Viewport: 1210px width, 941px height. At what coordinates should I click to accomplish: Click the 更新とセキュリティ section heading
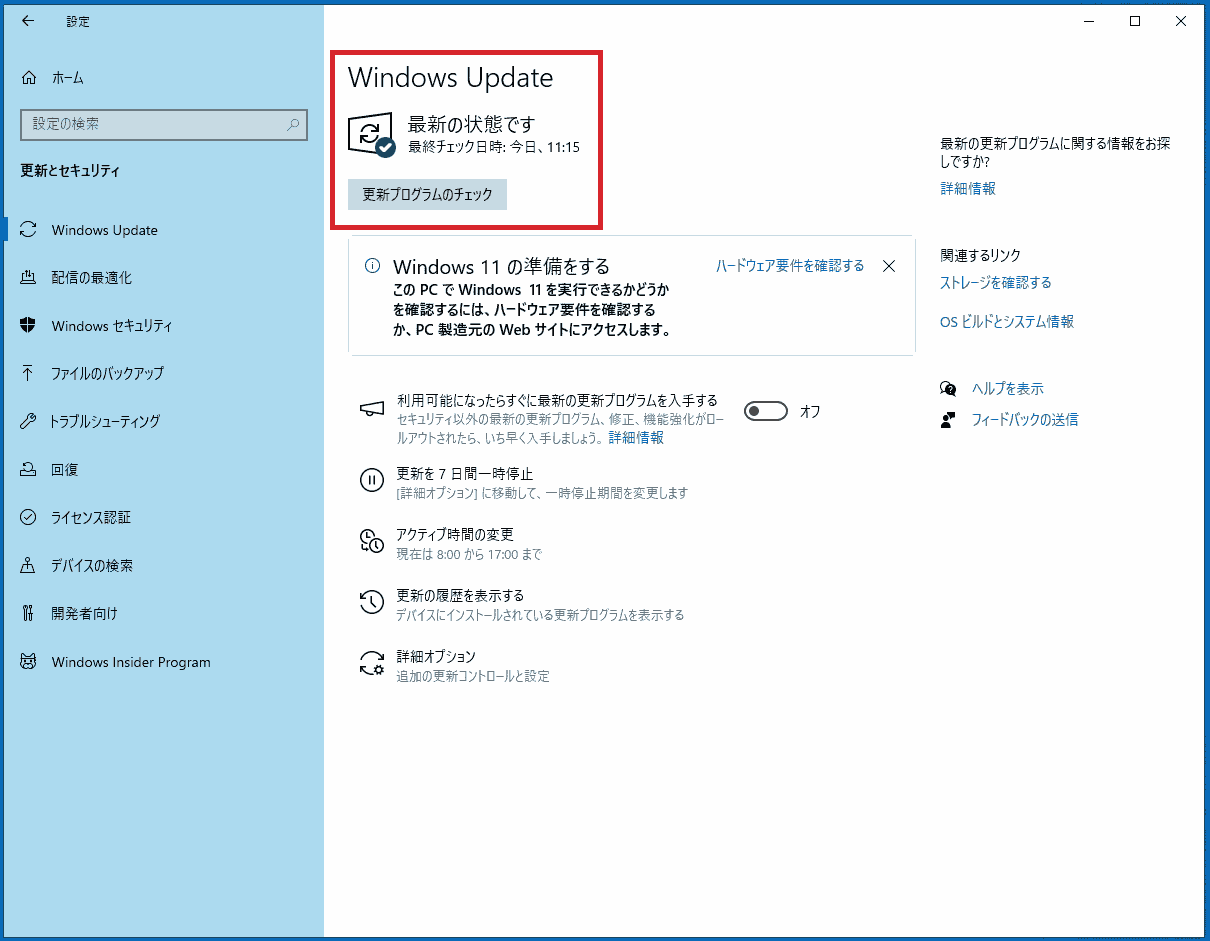point(70,171)
